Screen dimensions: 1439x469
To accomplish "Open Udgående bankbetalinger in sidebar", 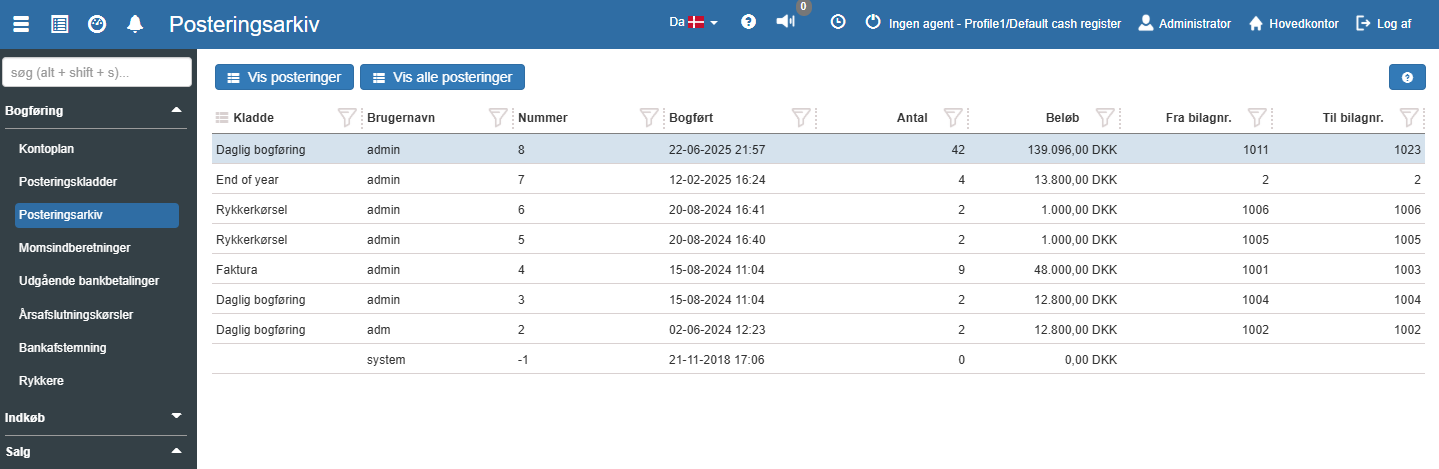I will click(89, 281).
